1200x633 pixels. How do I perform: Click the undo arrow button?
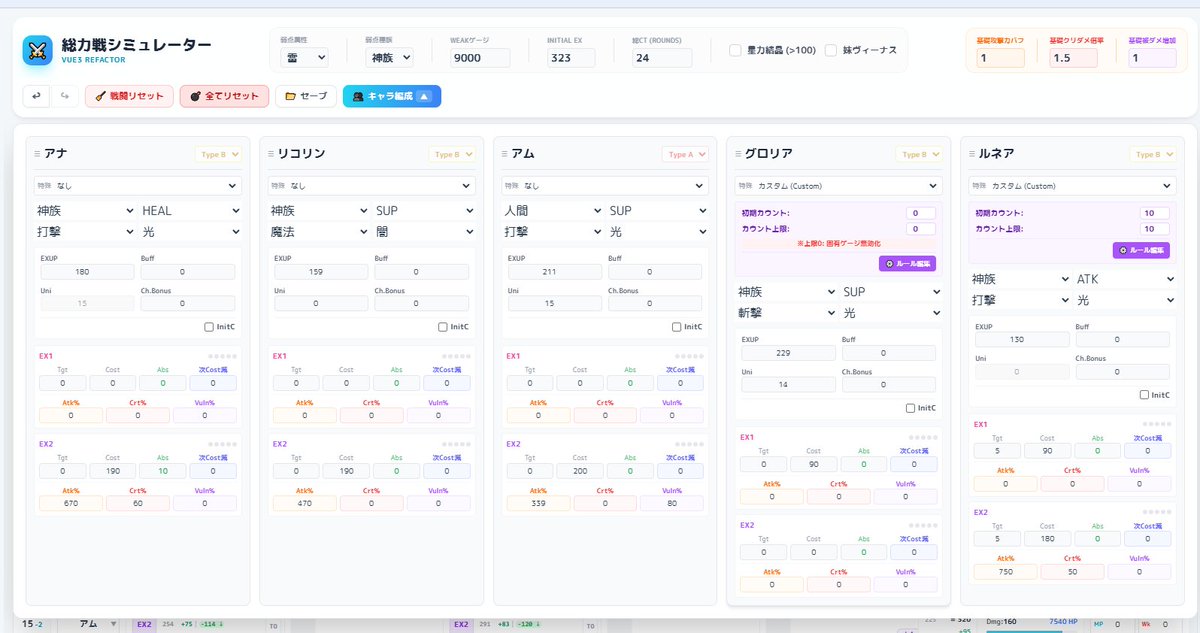[36, 96]
